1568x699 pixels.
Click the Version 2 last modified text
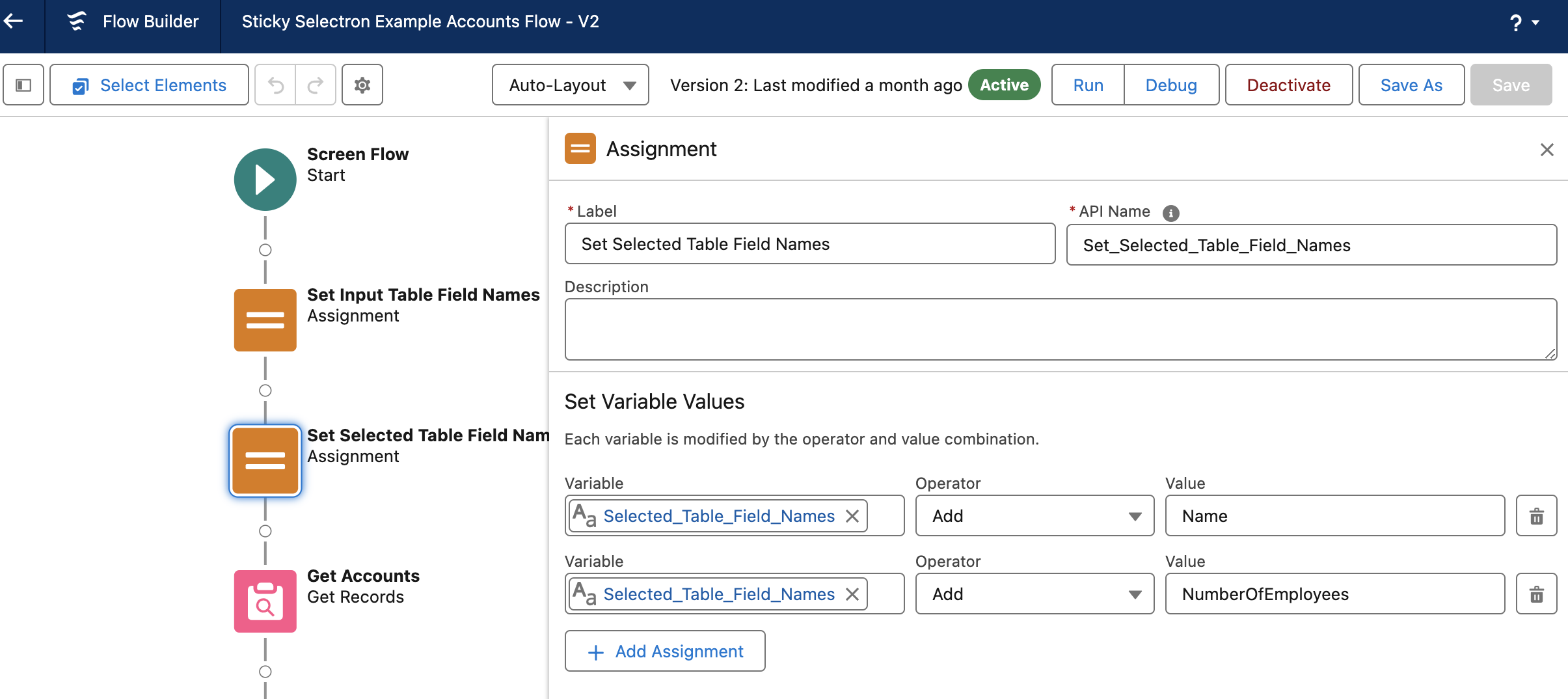tap(816, 85)
